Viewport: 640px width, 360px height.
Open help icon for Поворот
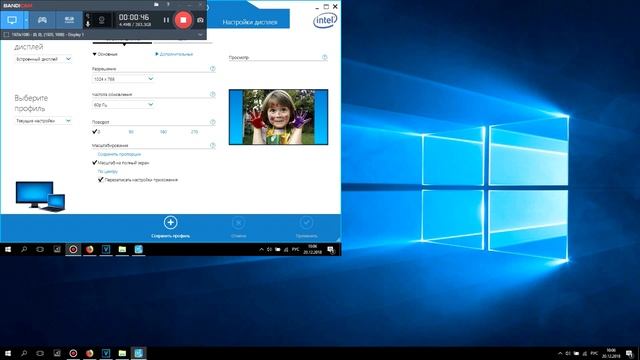[x=213, y=122]
